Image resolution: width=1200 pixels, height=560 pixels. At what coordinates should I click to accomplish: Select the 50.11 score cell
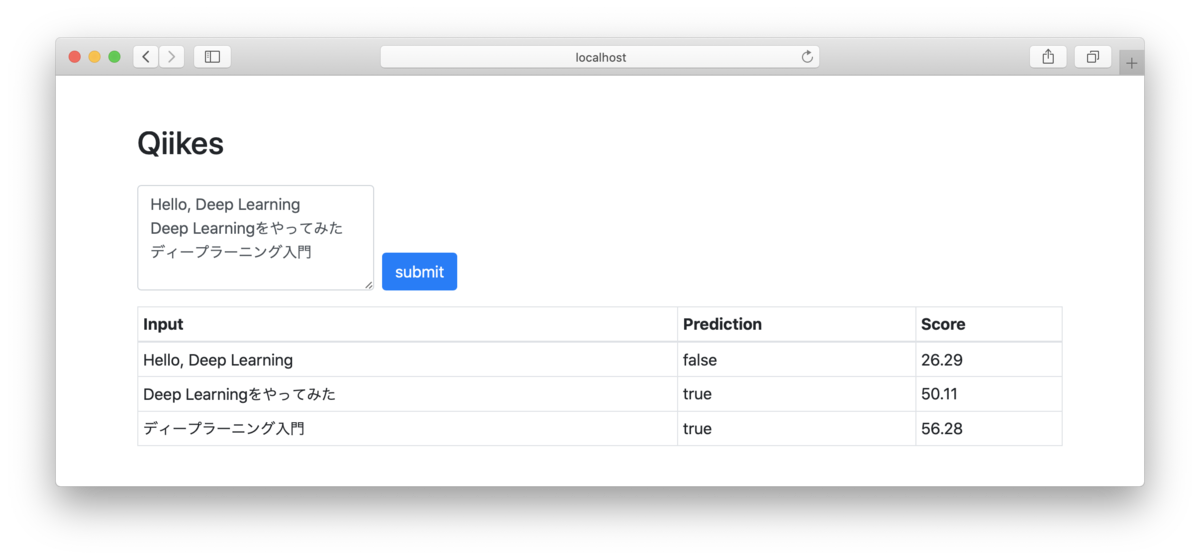coord(988,394)
